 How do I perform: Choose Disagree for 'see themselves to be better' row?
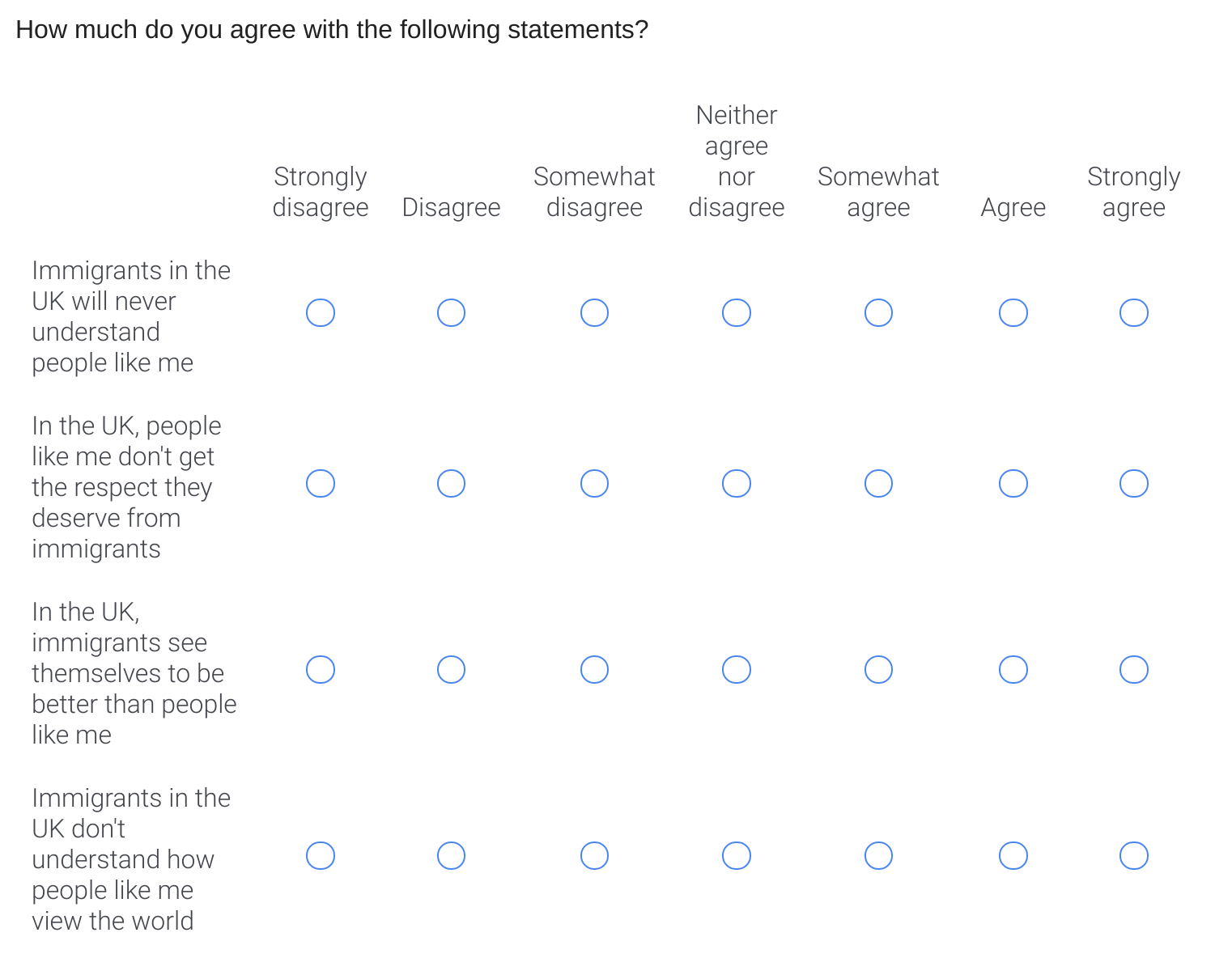click(x=451, y=670)
